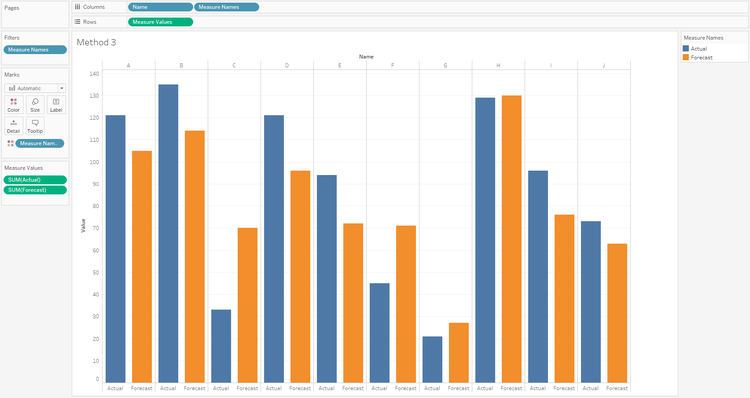This screenshot has width=750, height=398.
Task: Click the Method 3 sheet title
Action: point(96,42)
